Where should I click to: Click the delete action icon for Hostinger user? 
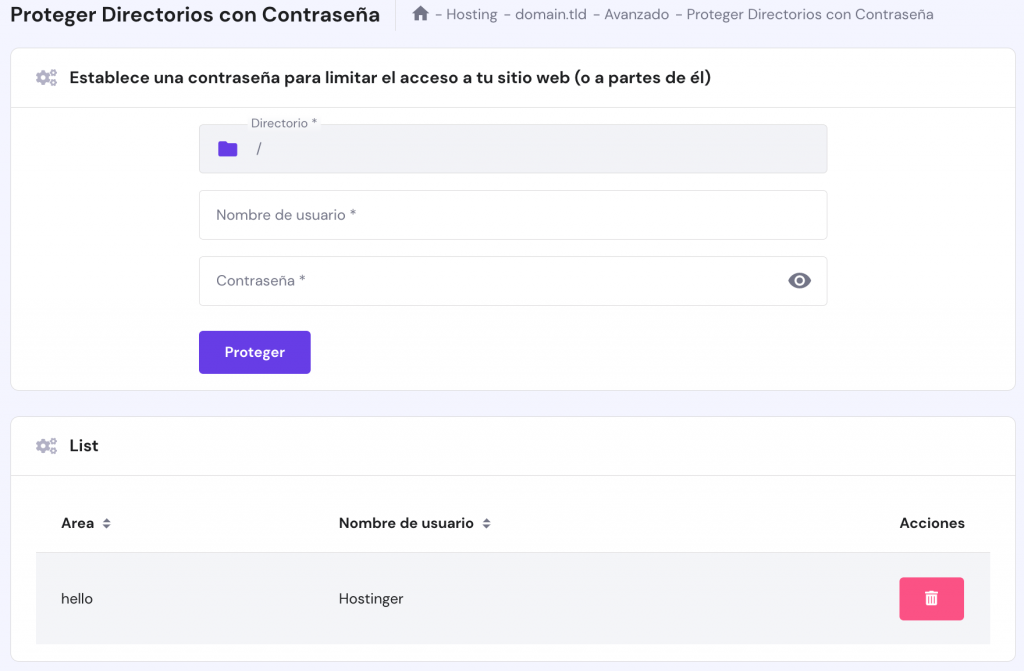tap(931, 598)
